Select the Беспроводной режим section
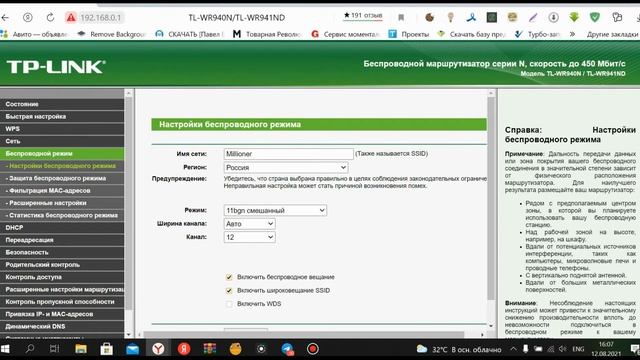This screenshot has height=360, width=640. tap(62, 153)
